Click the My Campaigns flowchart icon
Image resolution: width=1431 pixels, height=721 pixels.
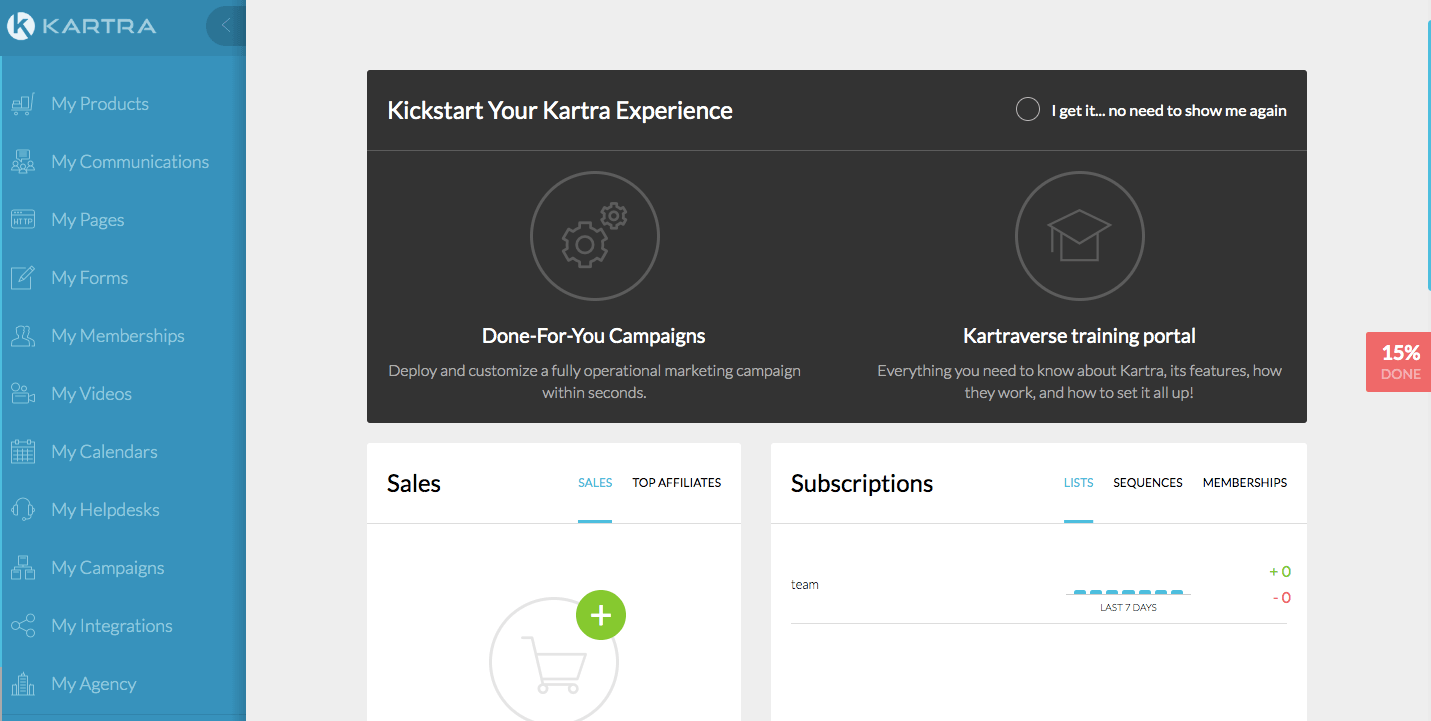23,568
